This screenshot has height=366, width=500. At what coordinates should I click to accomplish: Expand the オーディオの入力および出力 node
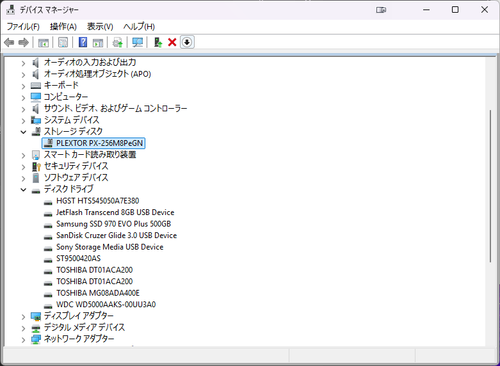[23, 63]
